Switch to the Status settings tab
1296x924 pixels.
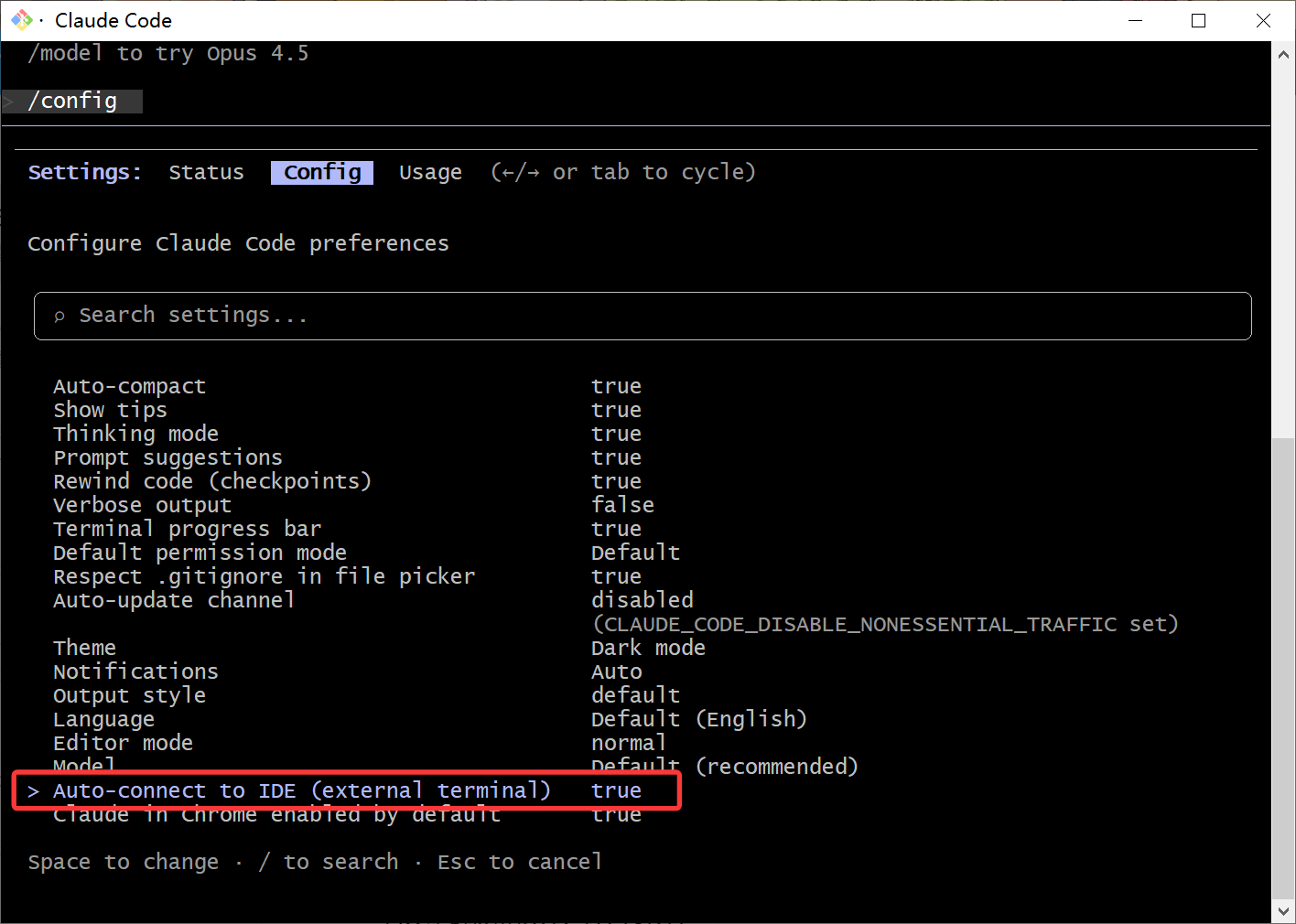tap(206, 172)
